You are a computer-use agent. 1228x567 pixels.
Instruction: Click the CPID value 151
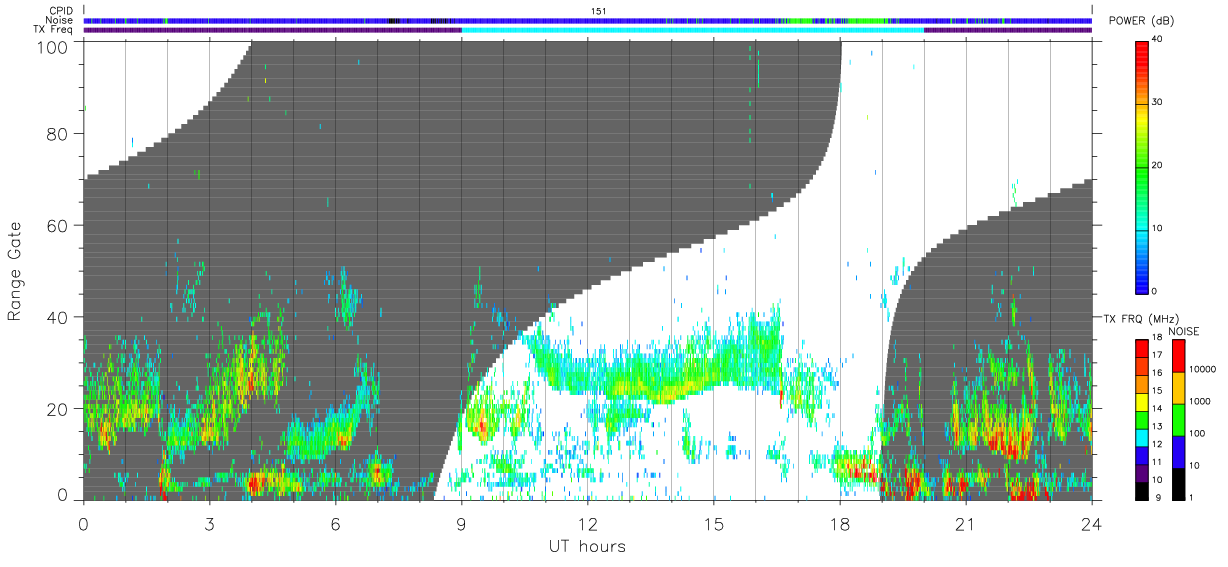(x=598, y=11)
